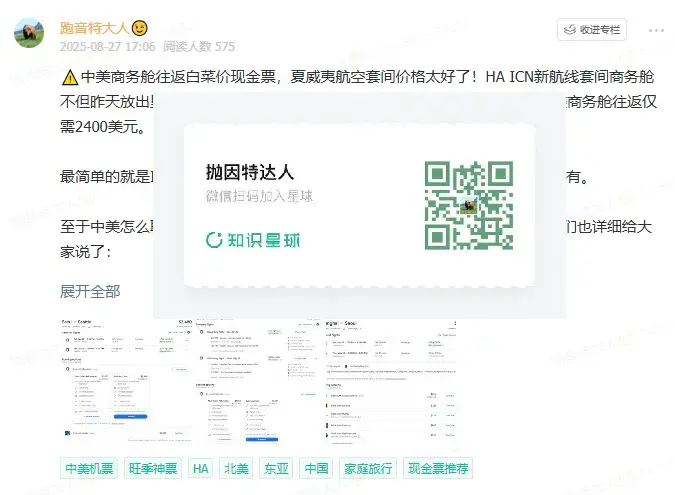The height and width of the screenshot is (495, 675).
Task: Click the 旺季神票 tag
Action: click(x=153, y=468)
